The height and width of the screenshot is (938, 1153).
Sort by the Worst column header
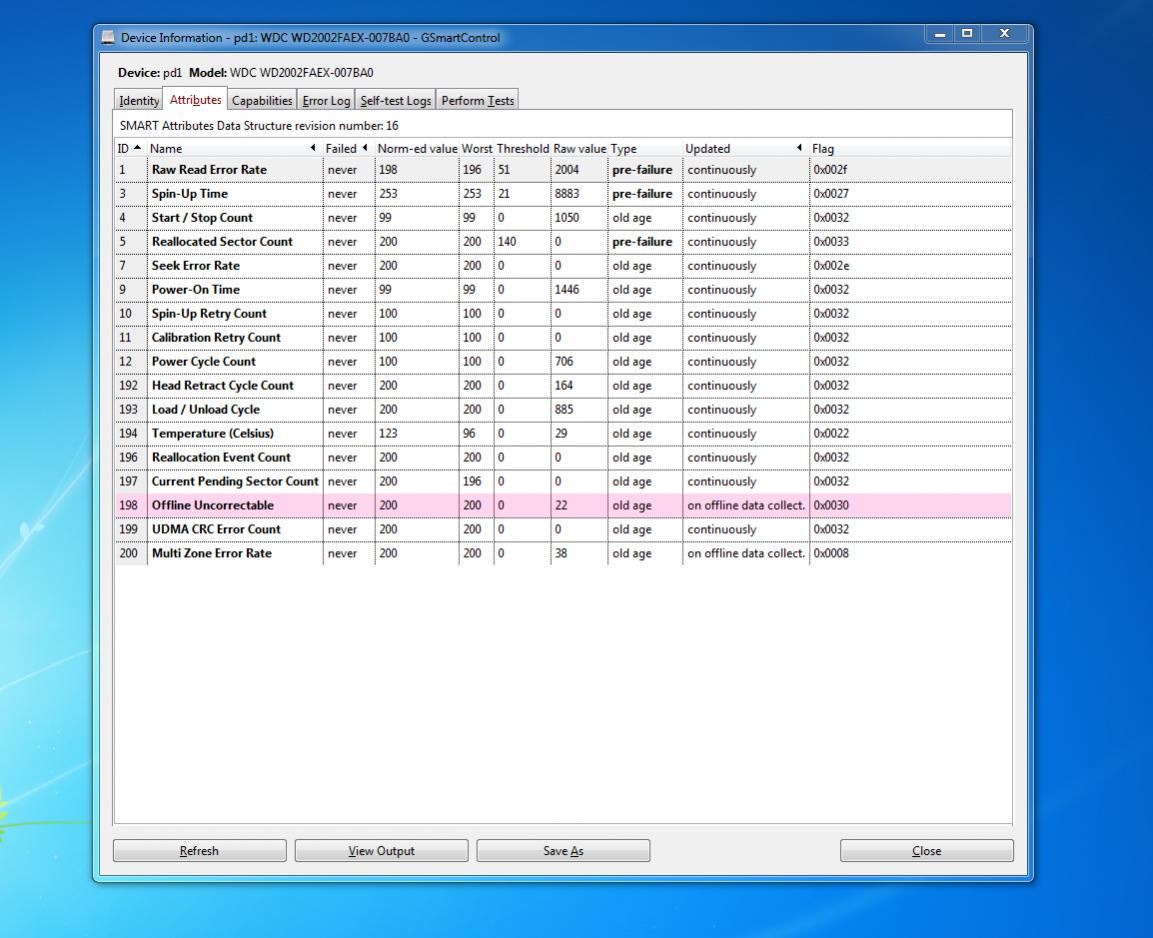tap(476, 148)
